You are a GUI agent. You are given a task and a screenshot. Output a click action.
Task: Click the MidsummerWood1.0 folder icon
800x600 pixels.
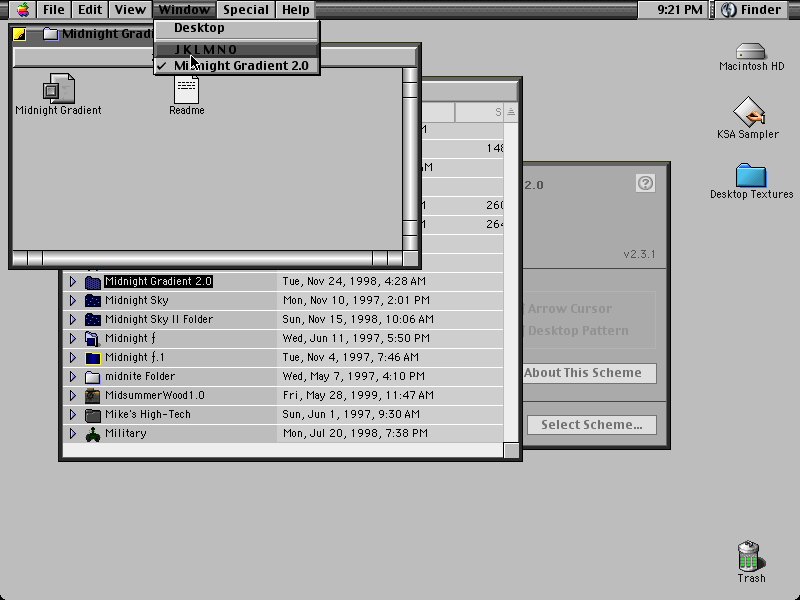[x=92, y=395]
